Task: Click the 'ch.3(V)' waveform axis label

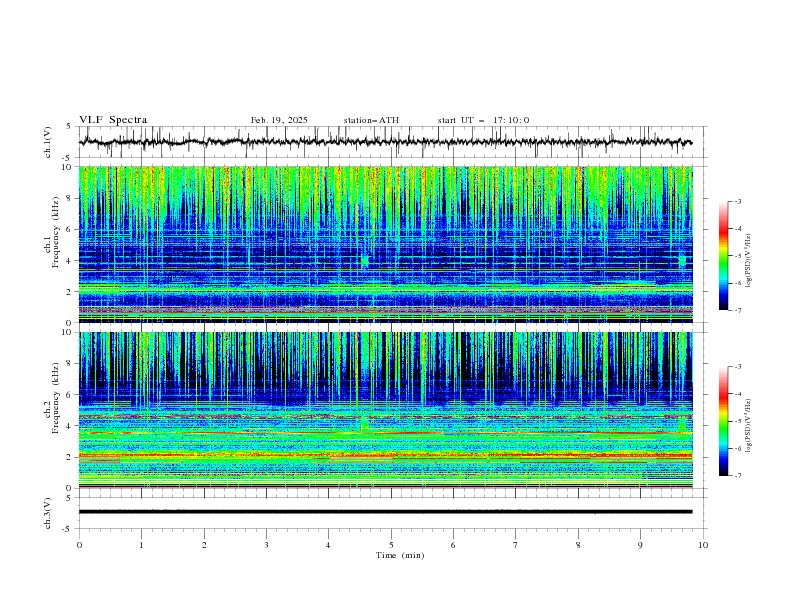Action: click(x=48, y=513)
